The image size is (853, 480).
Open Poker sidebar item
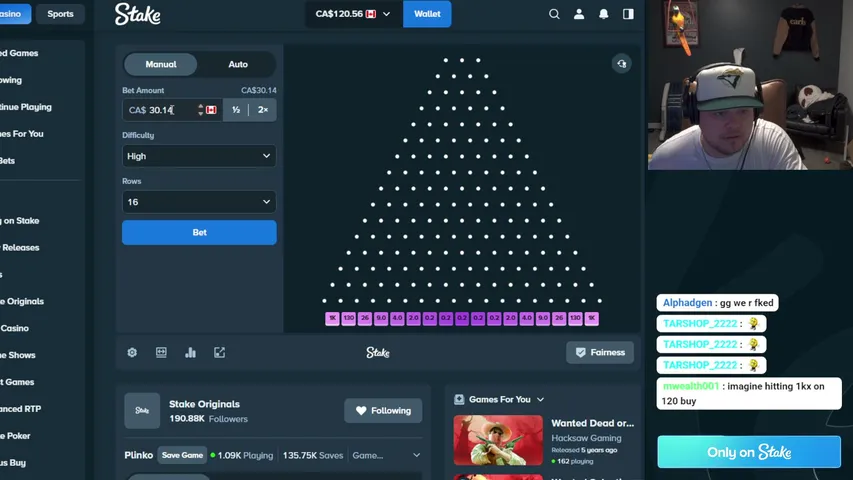(15, 435)
